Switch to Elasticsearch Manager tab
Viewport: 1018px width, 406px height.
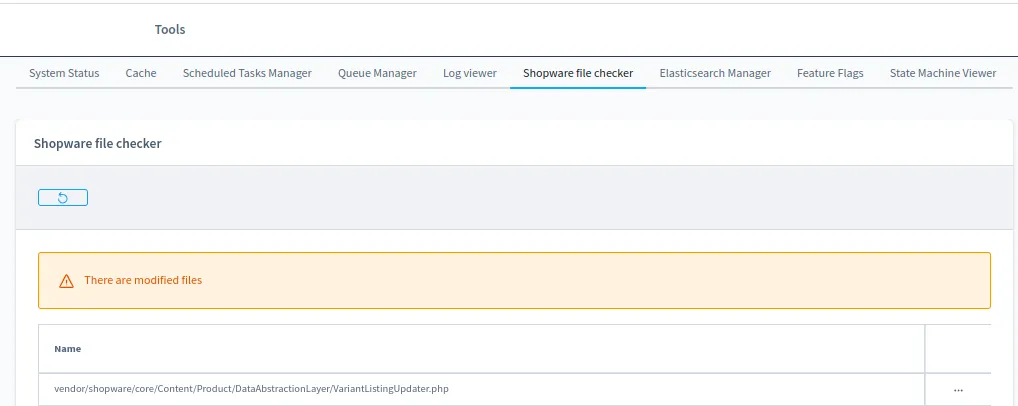[715, 73]
